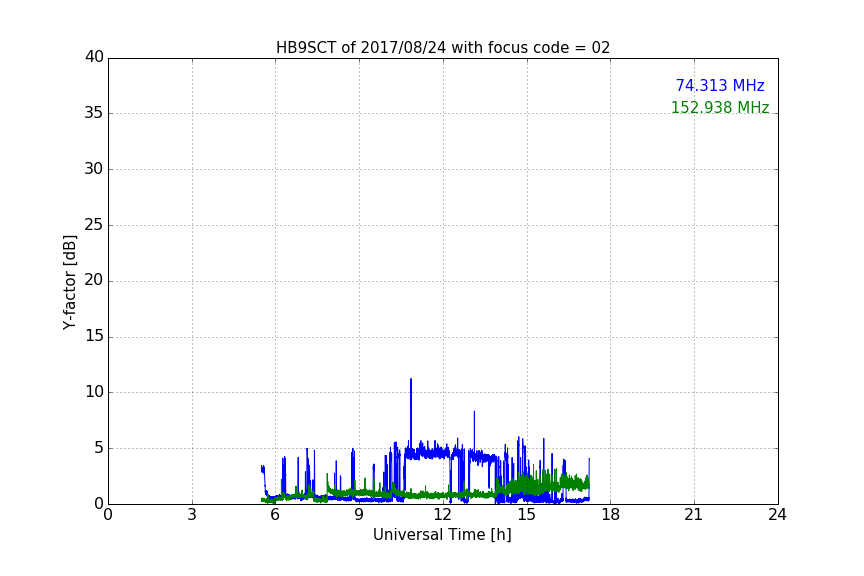This screenshot has height=576, width=864.
Task: Click x-axis tick label 6
Action: point(275,515)
